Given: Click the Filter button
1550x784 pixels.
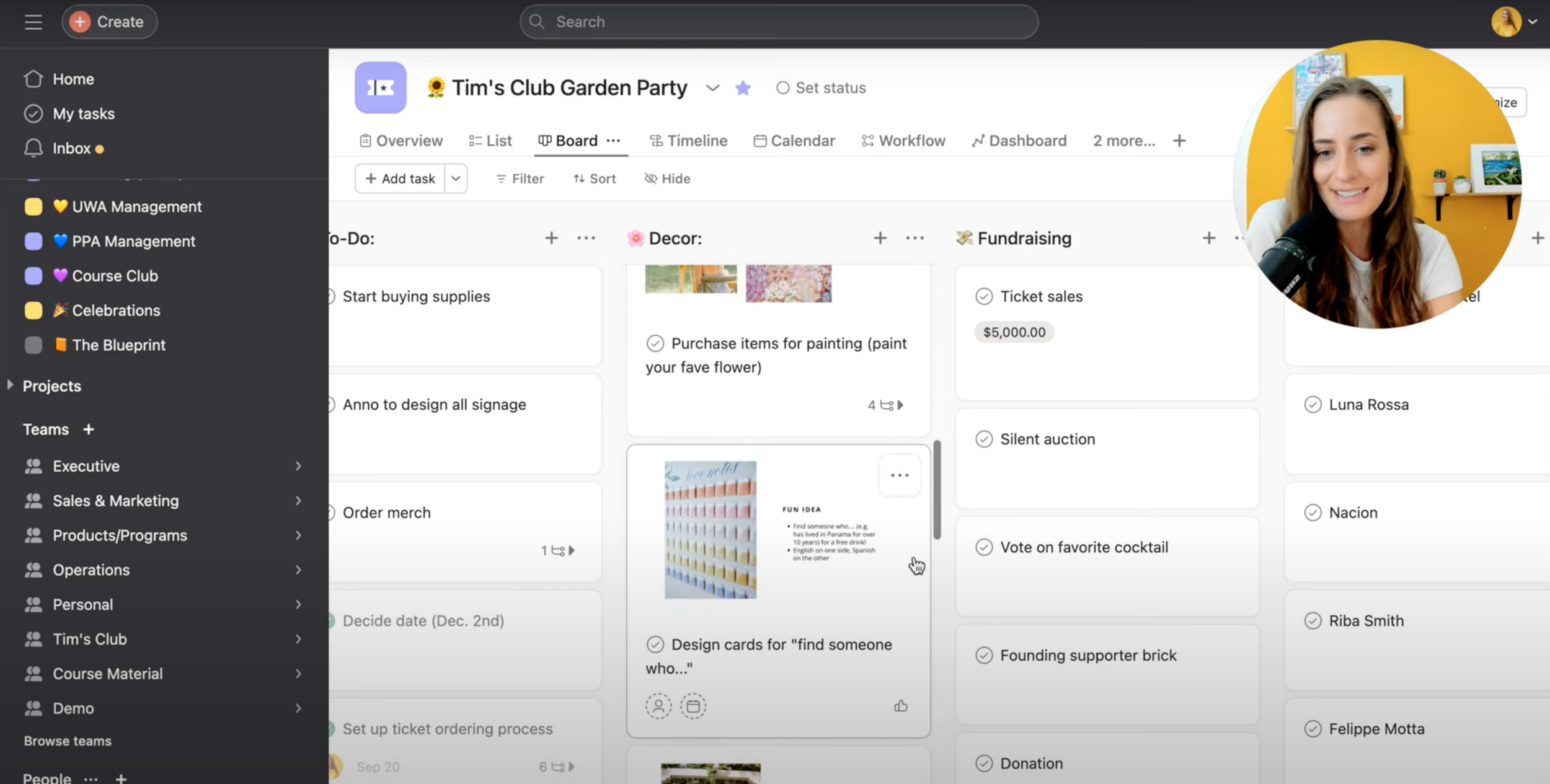Looking at the screenshot, I should click(x=520, y=178).
